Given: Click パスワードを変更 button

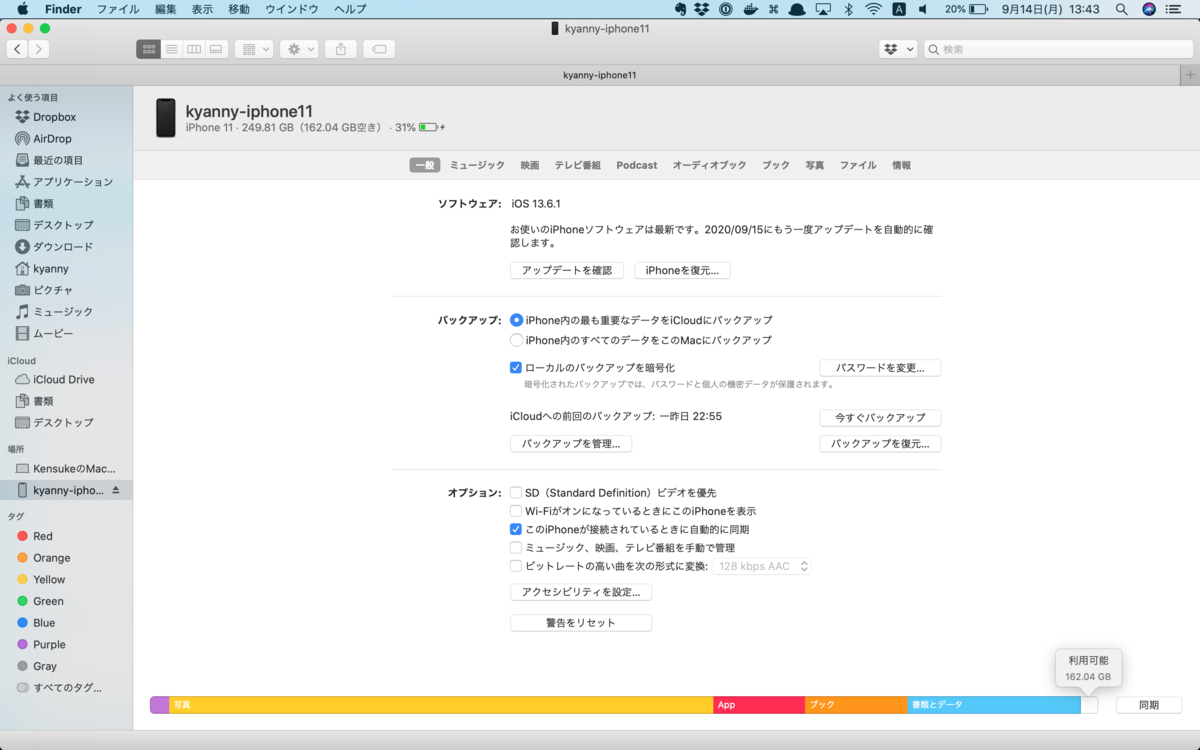Looking at the screenshot, I should [x=880, y=368].
